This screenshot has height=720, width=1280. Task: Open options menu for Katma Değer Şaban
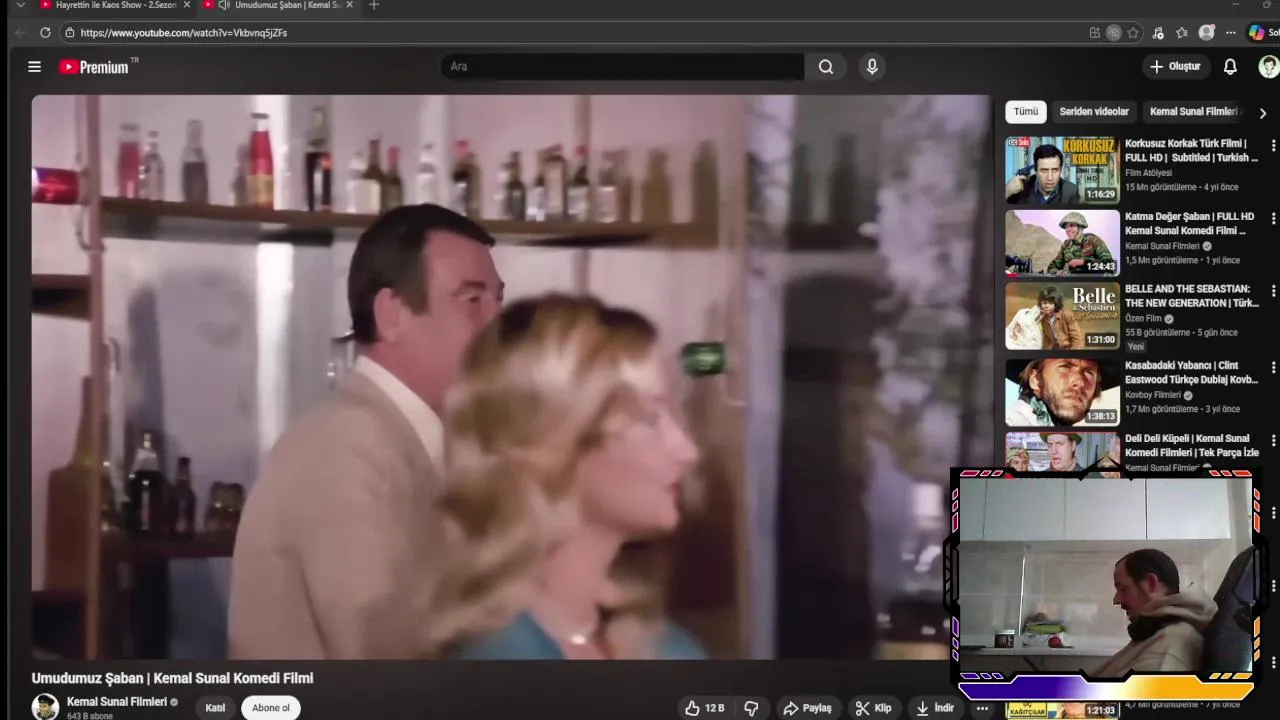click(x=1273, y=218)
